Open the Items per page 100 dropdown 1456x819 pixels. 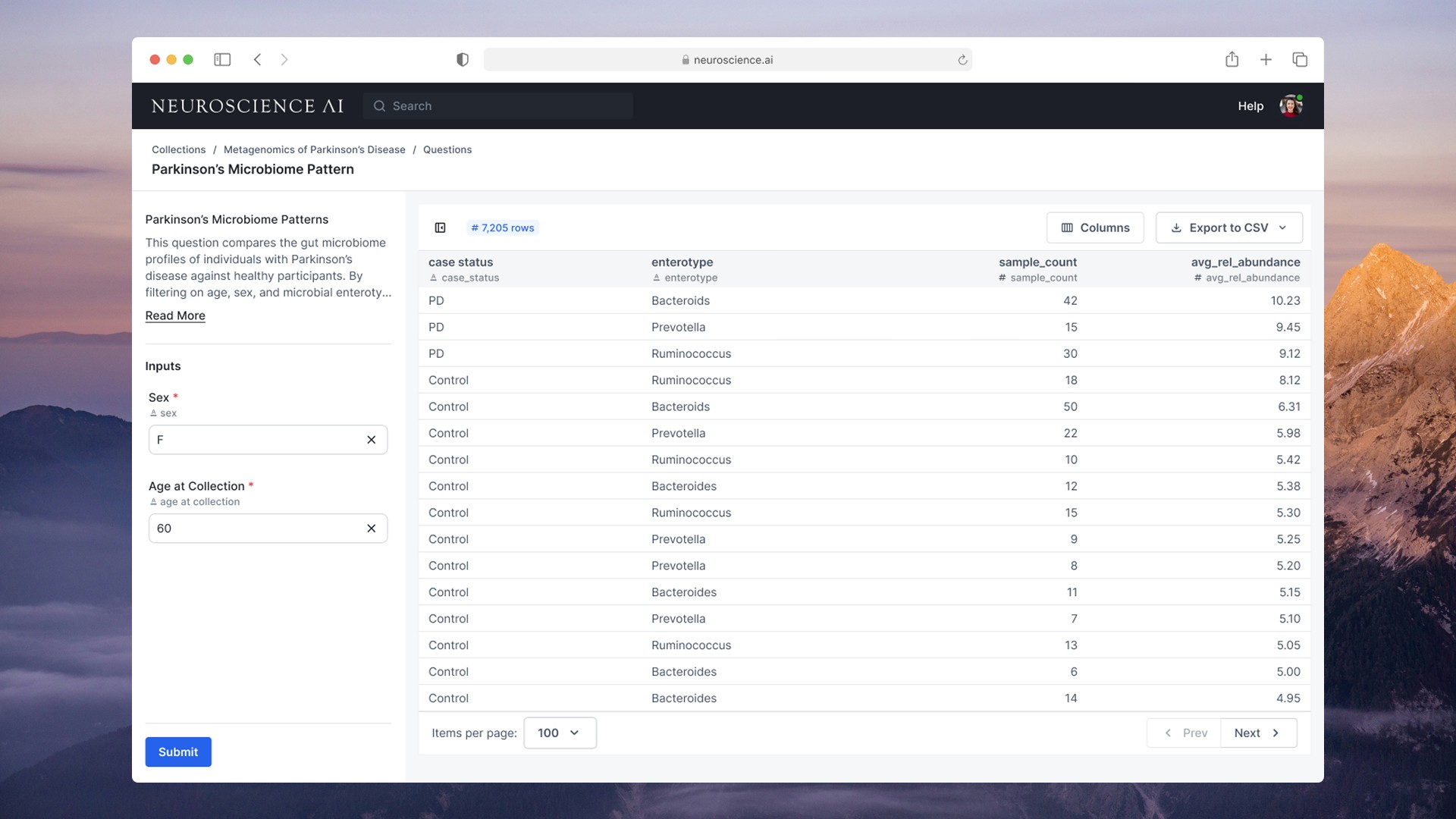pyautogui.click(x=560, y=733)
